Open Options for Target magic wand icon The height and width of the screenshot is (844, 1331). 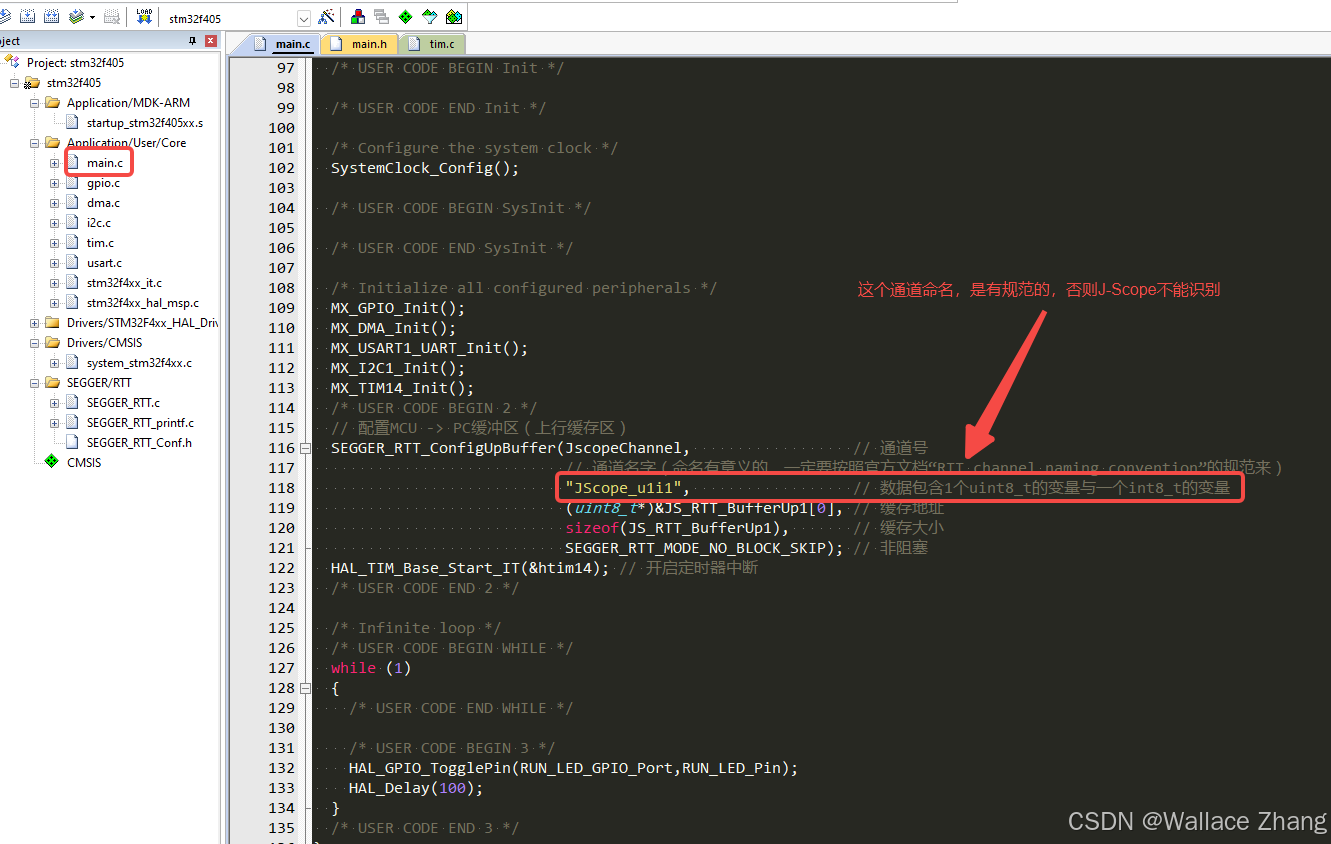(x=326, y=17)
